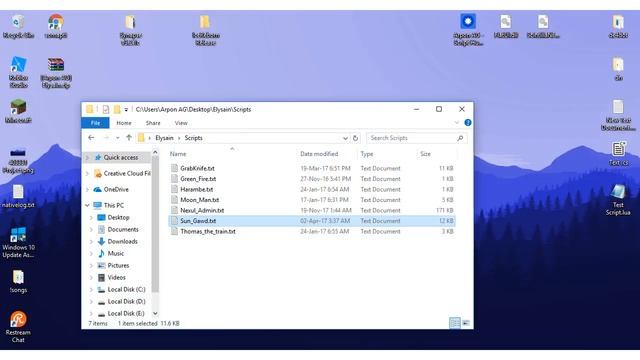This screenshot has height=360, width=640.
Task: Click the search magnifier icon
Action: 460,138
